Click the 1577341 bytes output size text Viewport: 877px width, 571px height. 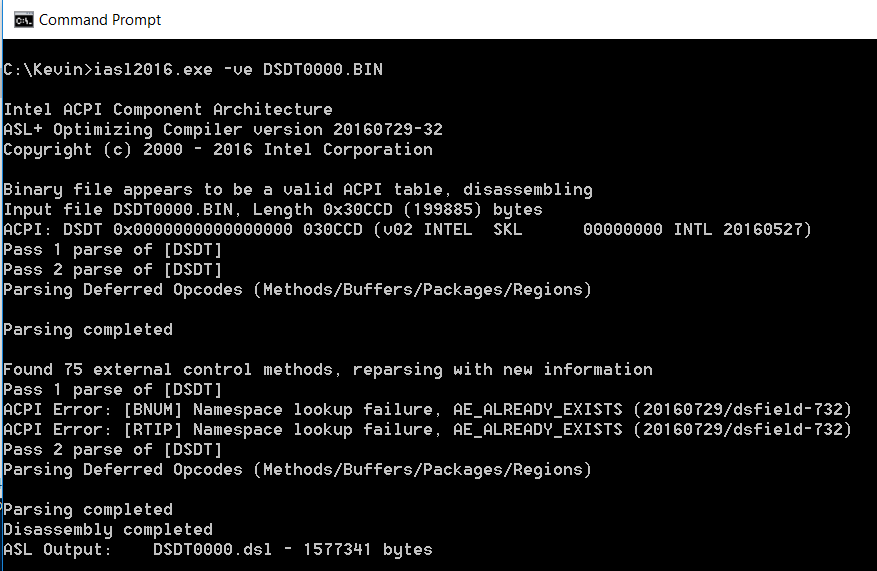[x=367, y=550]
